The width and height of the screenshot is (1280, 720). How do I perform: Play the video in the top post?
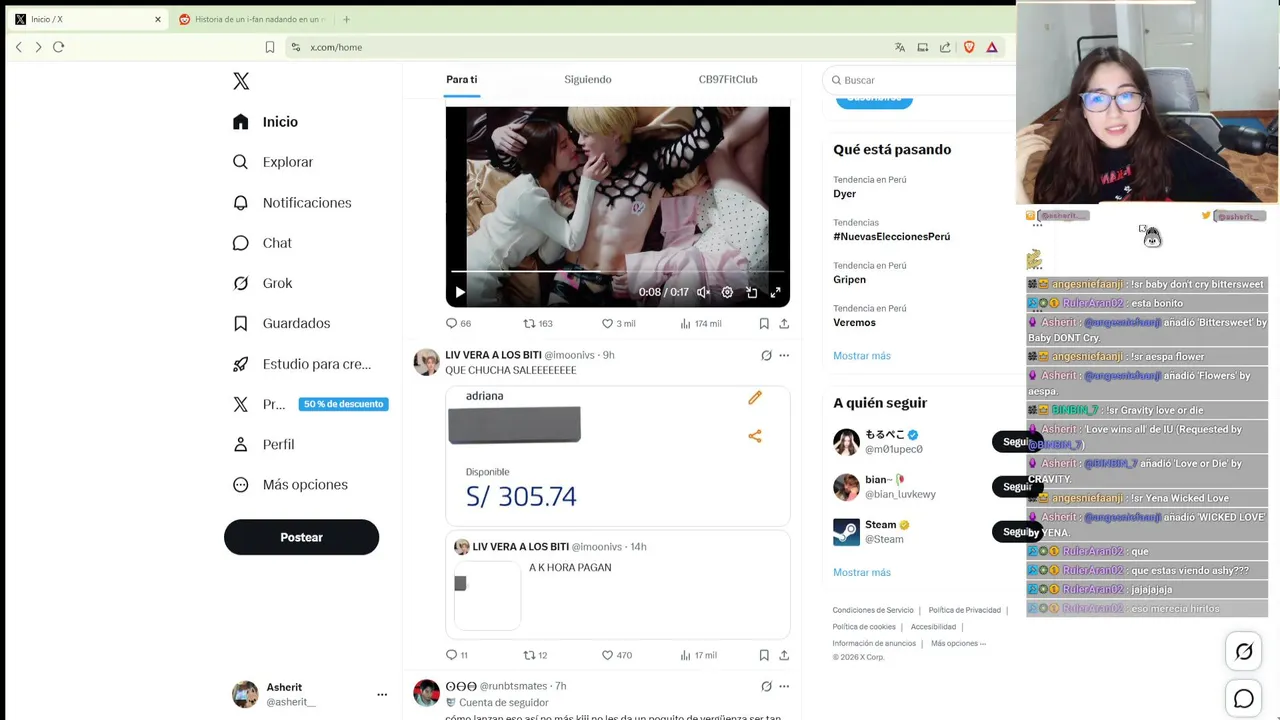pyautogui.click(x=460, y=292)
